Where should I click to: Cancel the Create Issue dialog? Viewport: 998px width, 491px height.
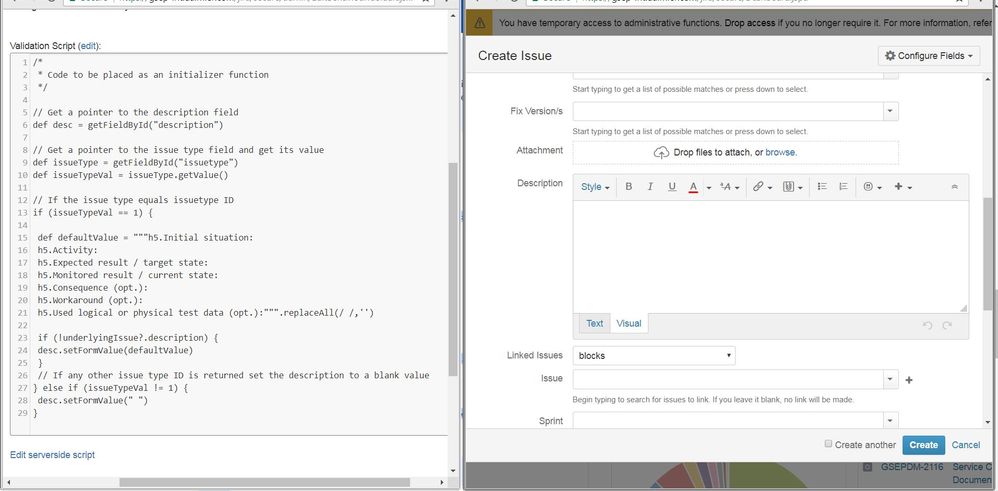click(x=966, y=445)
